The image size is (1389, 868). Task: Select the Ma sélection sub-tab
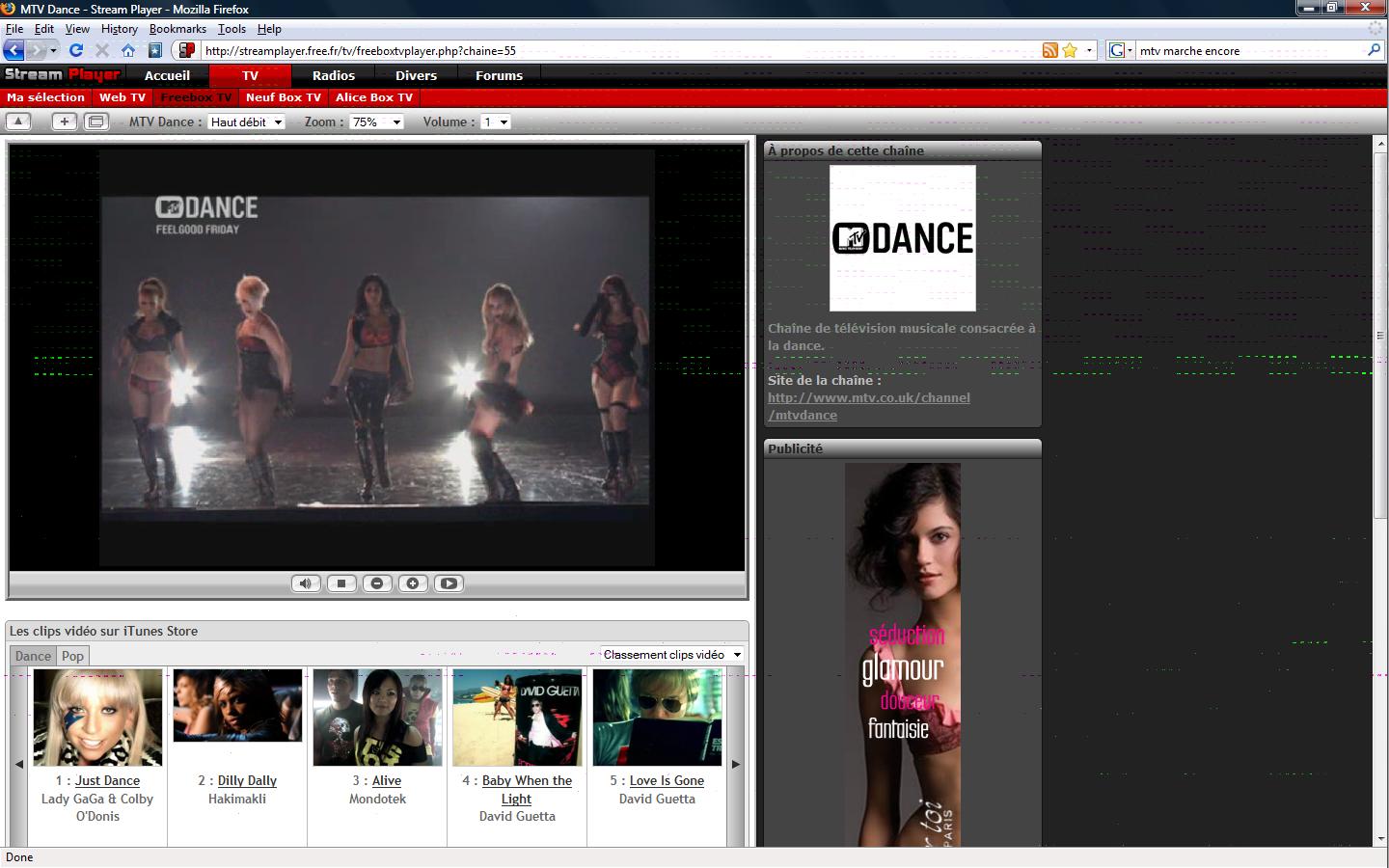(45, 97)
